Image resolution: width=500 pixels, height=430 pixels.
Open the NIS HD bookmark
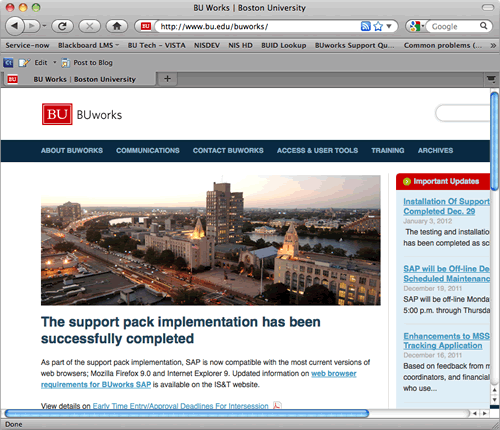240,45
